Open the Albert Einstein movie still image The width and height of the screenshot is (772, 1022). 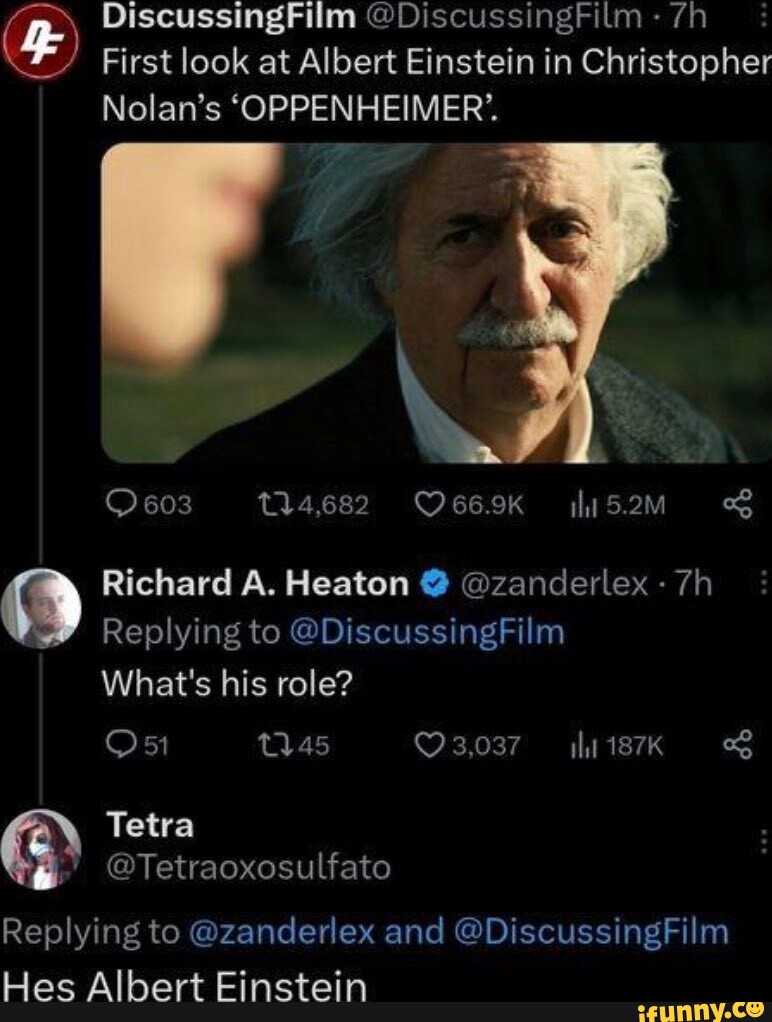(430, 300)
